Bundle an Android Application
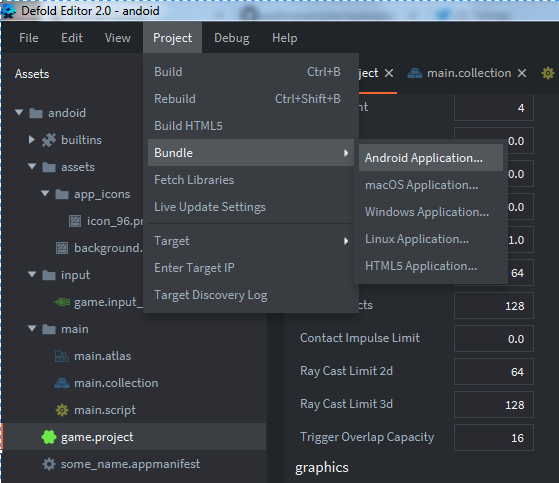The image size is (559, 483). [x=431, y=158]
